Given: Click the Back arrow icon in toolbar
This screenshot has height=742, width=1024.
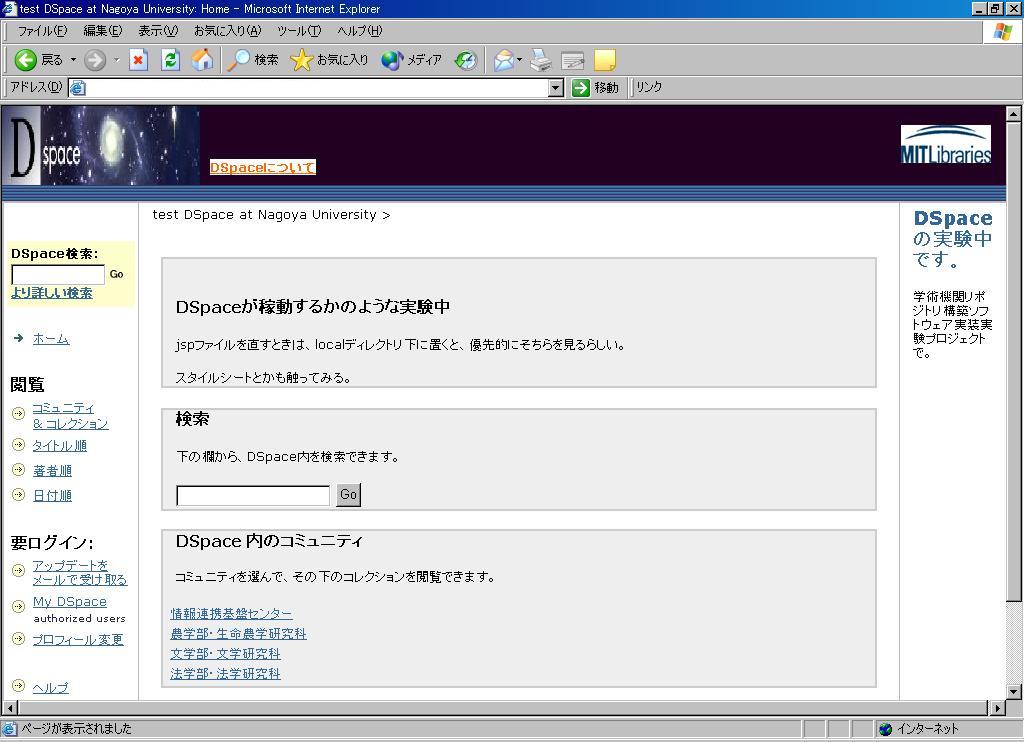Looking at the screenshot, I should (x=25, y=60).
